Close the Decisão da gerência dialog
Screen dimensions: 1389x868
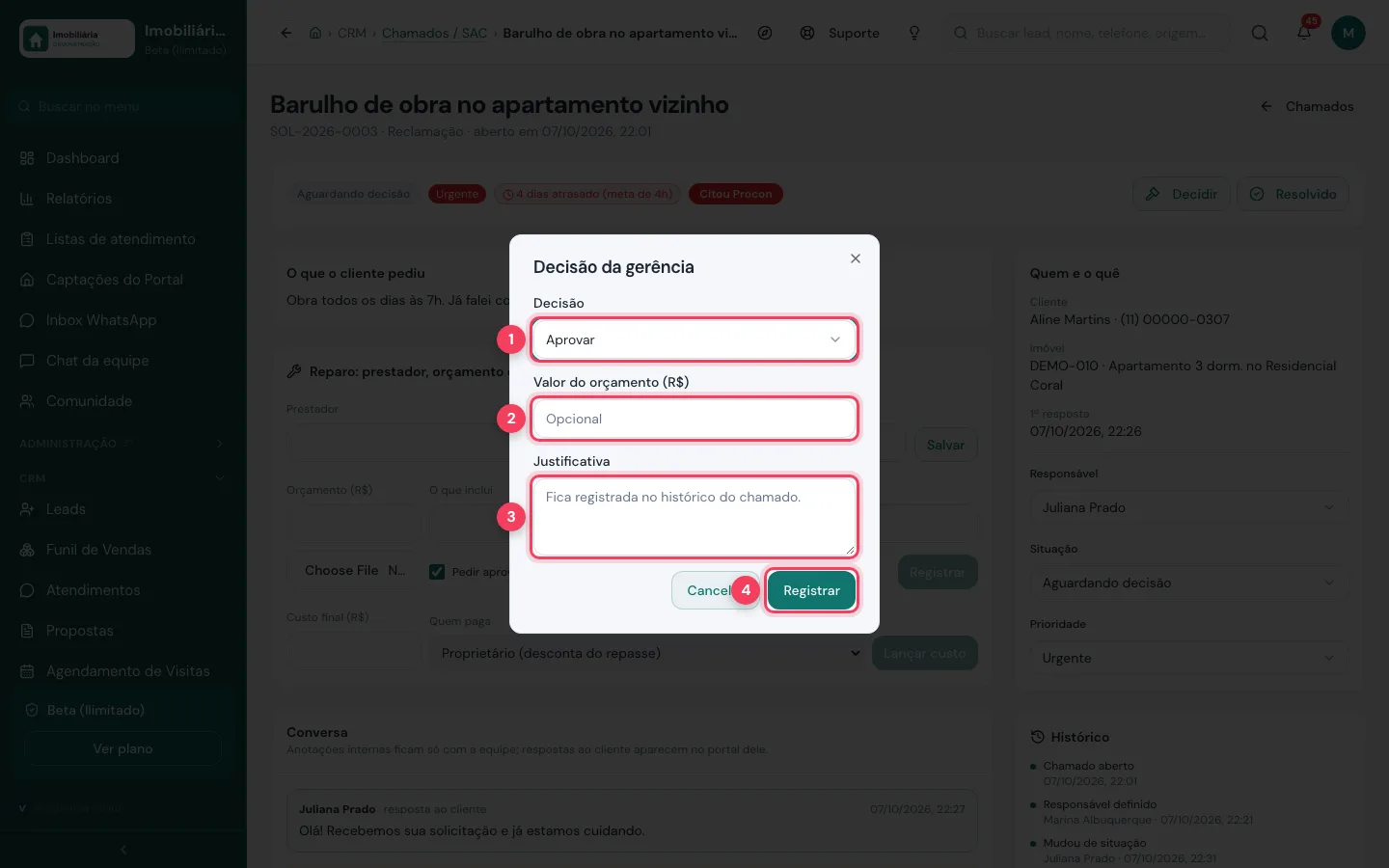856,258
